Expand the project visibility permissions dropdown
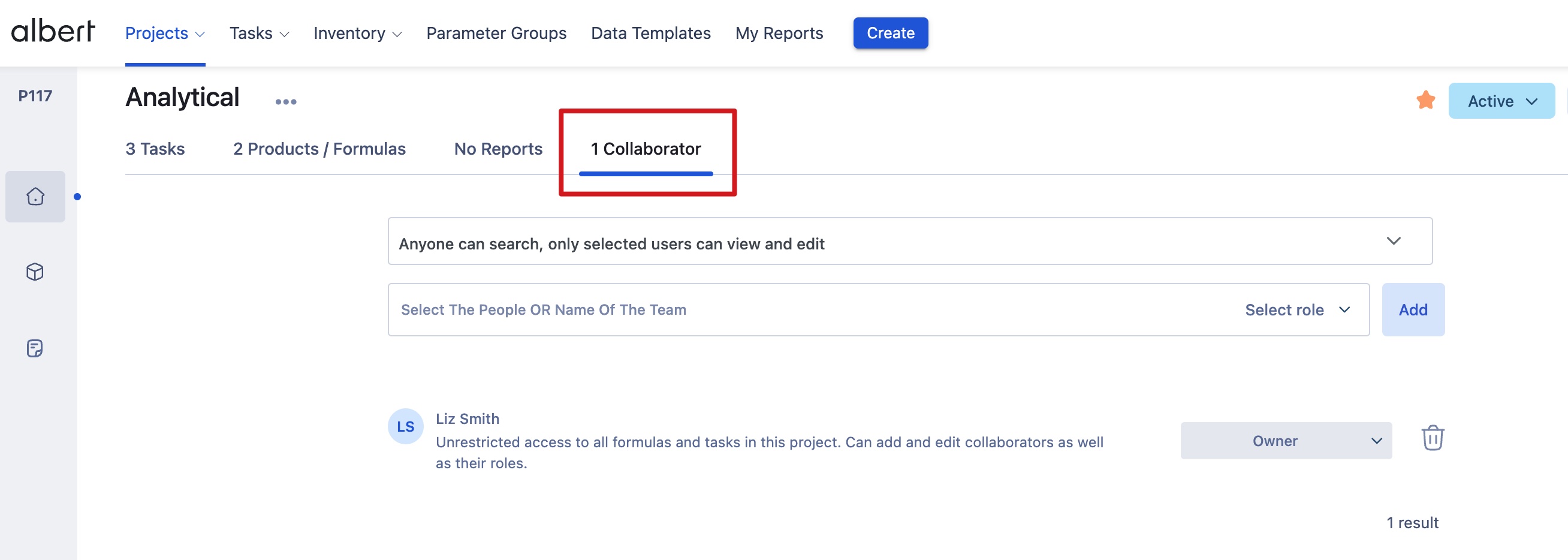The image size is (1568, 560). click(909, 242)
